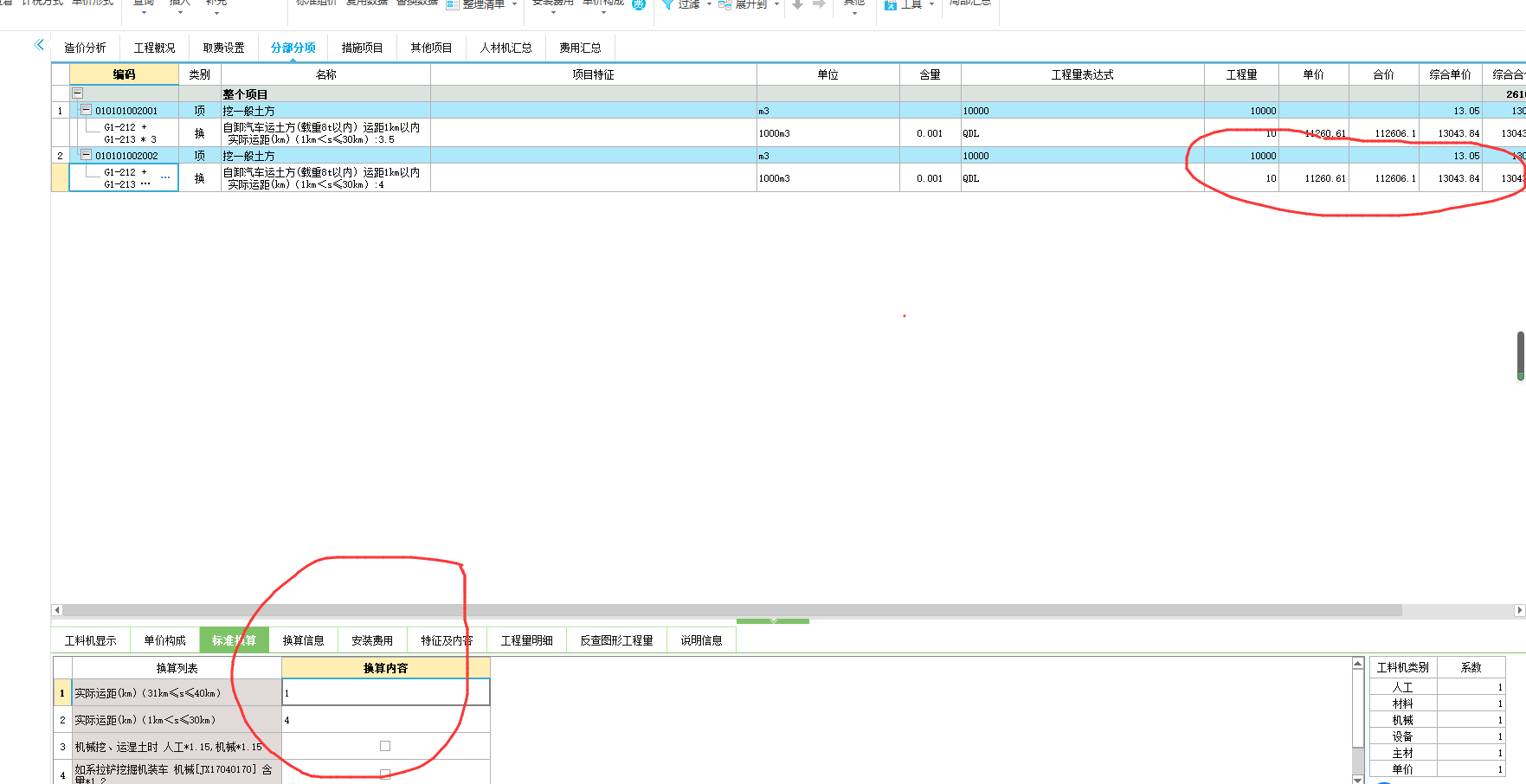Click the 工程量表达式 column header

(1082, 74)
